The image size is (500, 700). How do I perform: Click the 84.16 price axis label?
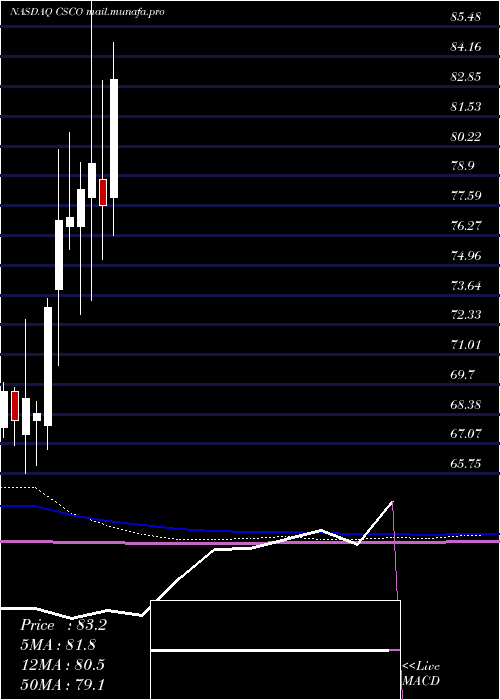[x=466, y=47]
